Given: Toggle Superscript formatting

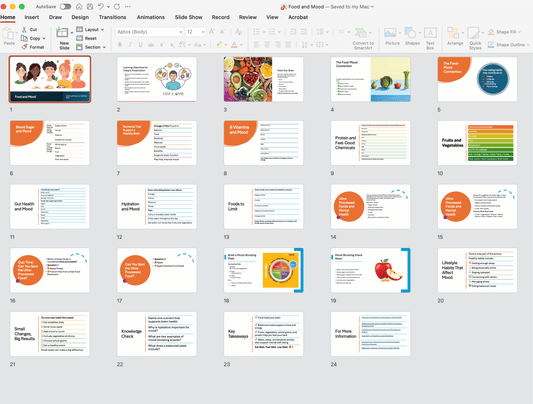Looking at the screenshot, I should click(162, 45).
